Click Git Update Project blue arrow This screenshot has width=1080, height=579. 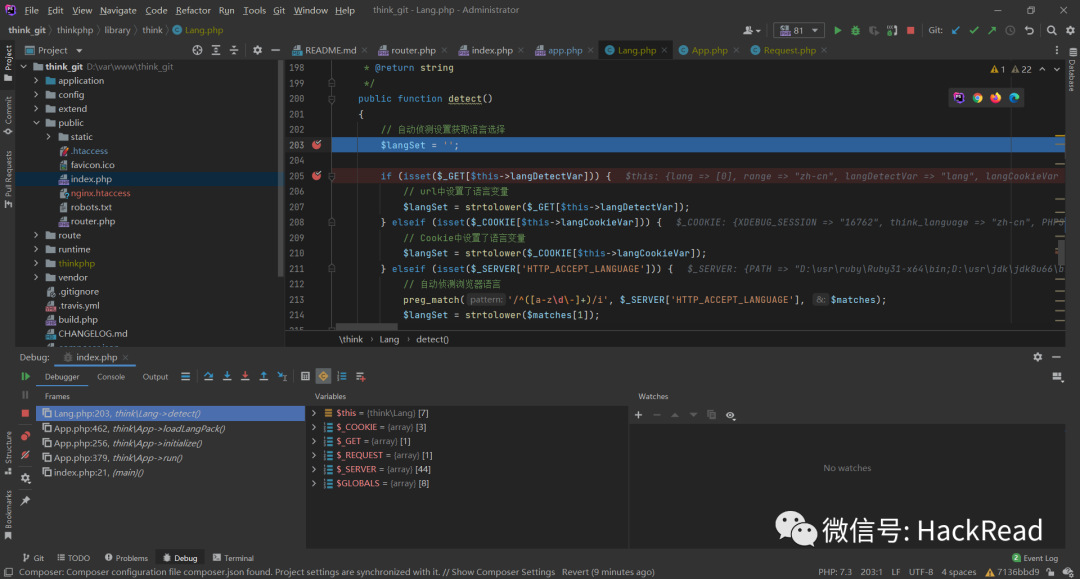(955, 30)
